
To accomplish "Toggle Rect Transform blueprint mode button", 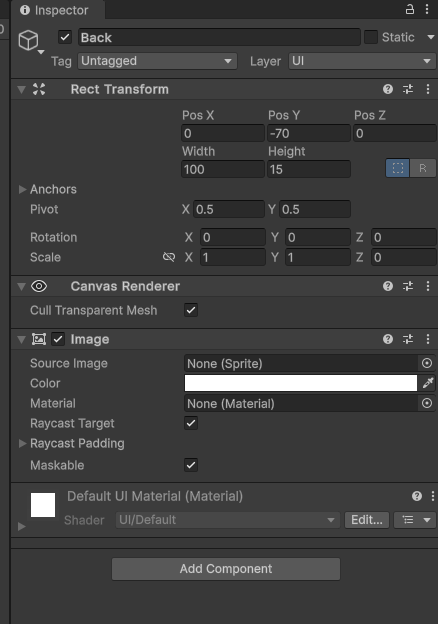I will pos(397,168).
